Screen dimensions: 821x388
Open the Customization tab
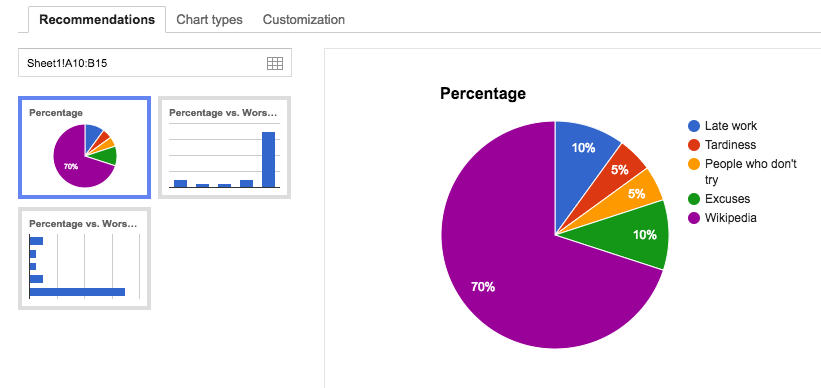(x=304, y=20)
